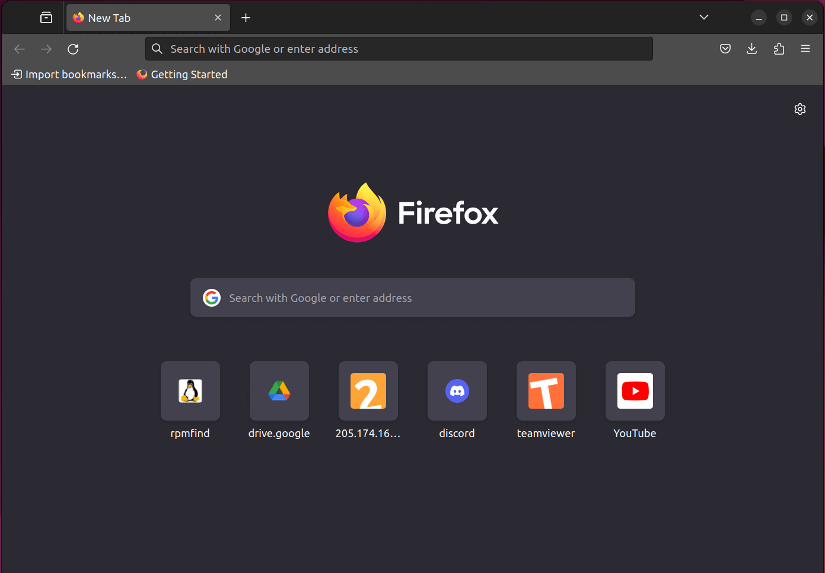825x573 pixels.
Task: Click the rpmfind label text
Action: 190,434
